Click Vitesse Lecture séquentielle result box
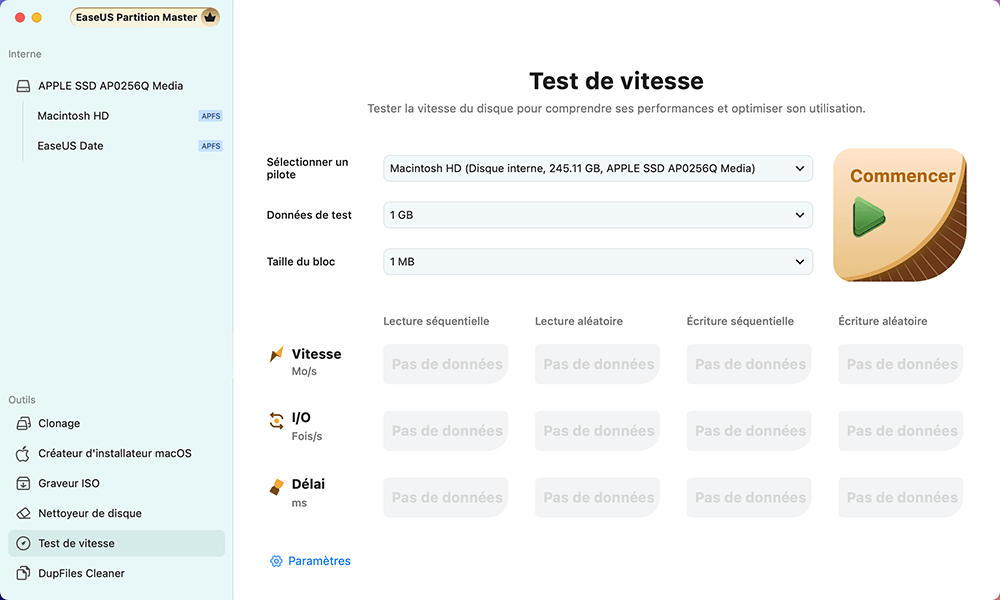The image size is (1000, 600). pyautogui.click(x=446, y=364)
